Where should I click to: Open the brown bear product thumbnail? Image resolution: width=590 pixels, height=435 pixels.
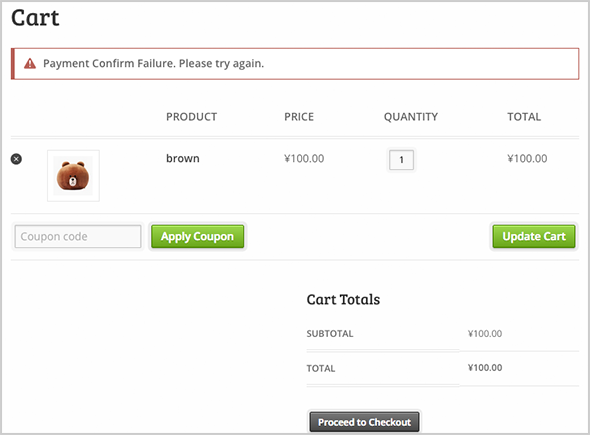(x=73, y=176)
